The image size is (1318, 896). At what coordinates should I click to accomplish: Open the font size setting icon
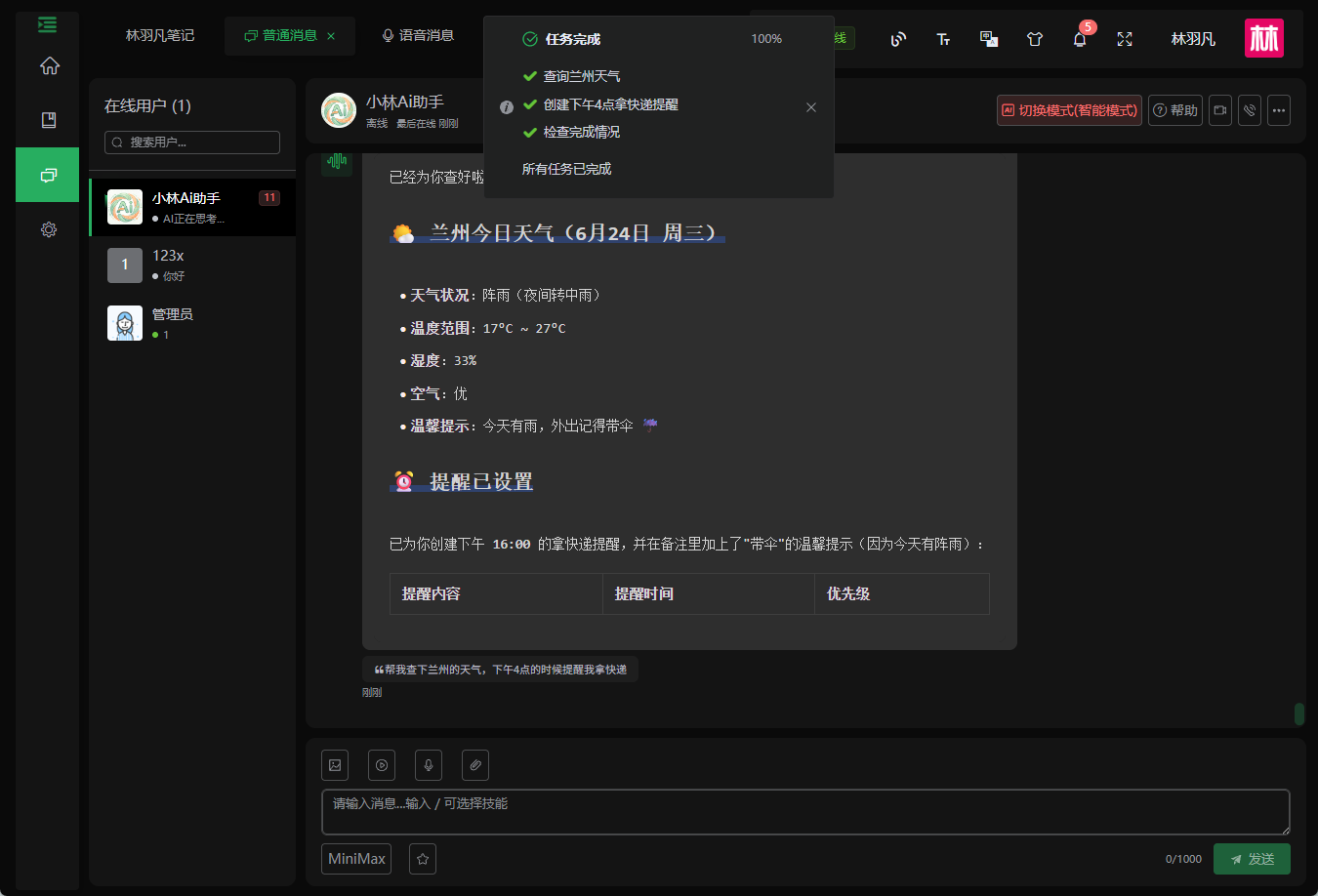click(943, 39)
